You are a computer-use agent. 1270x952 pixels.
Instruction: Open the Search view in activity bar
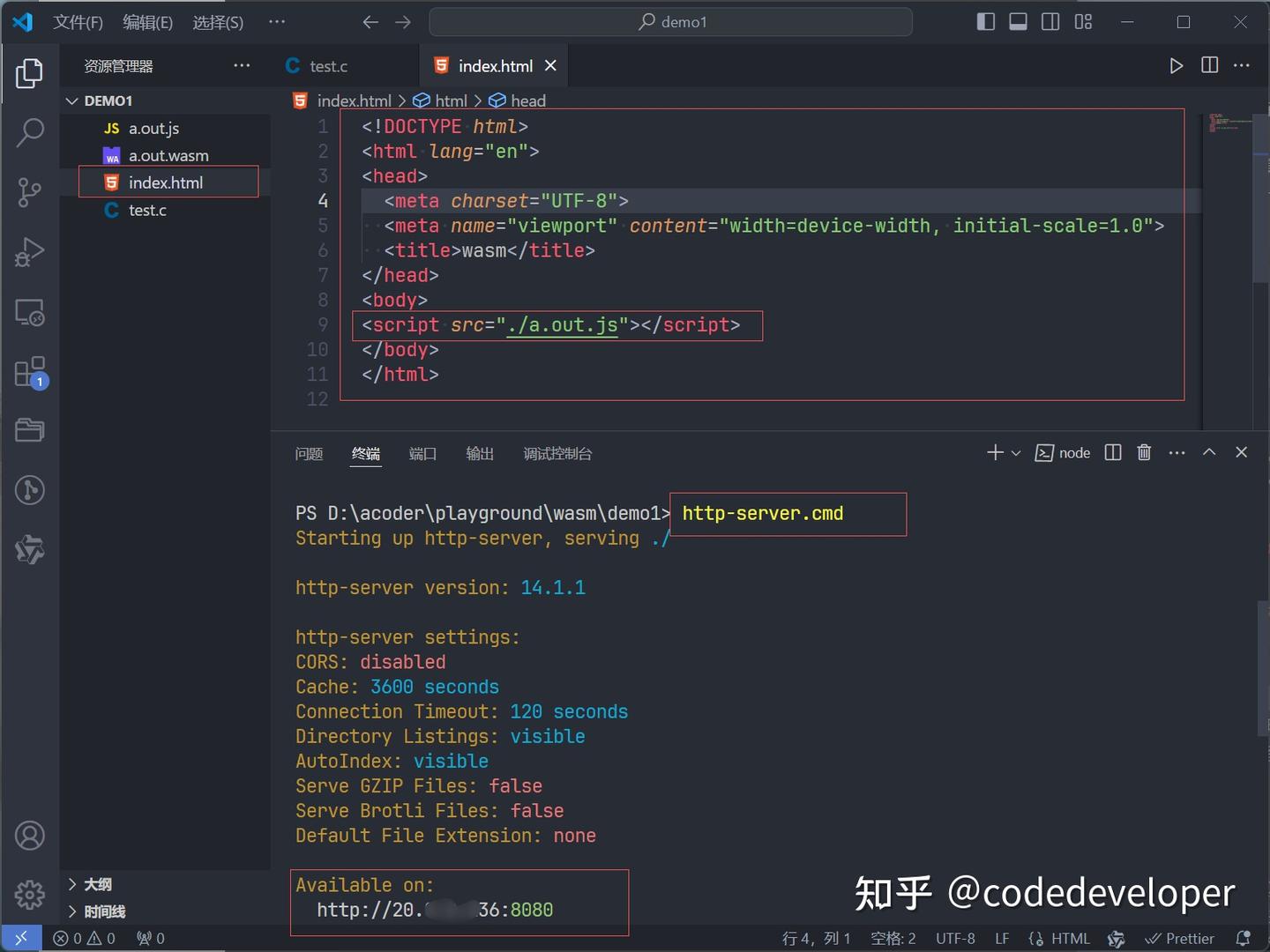pos(29,132)
